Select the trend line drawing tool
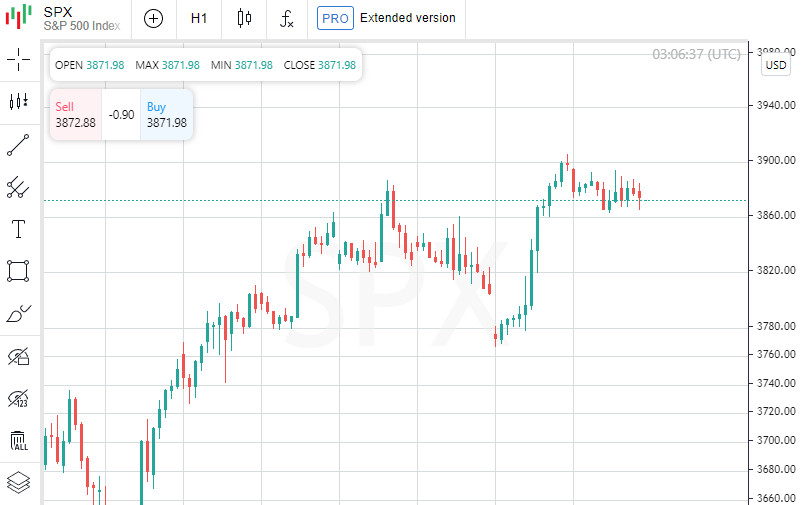This screenshot has width=805, height=505. point(18,145)
